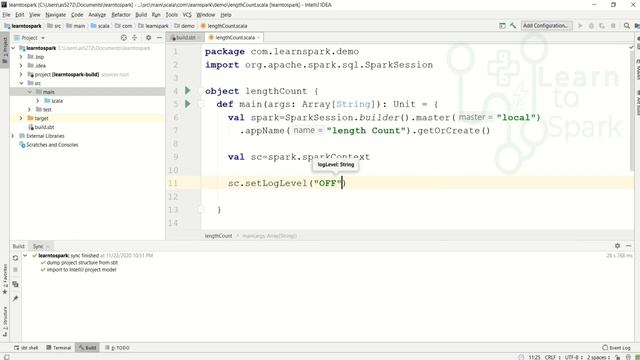Screen dimensions: 640x360
Task: Open the Favorites side tool window
Action: pyautogui.click(x=5, y=279)
